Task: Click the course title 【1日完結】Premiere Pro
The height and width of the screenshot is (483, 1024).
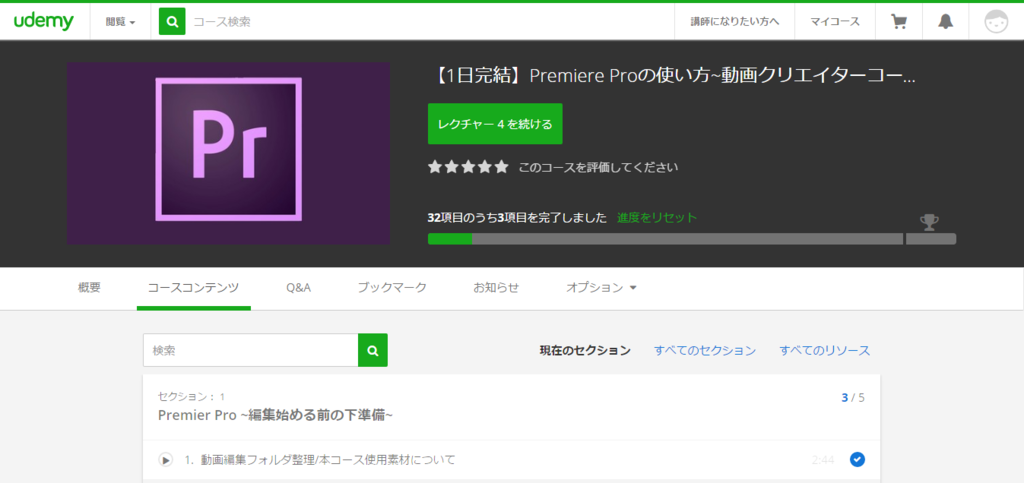Action: pos(673,76)
